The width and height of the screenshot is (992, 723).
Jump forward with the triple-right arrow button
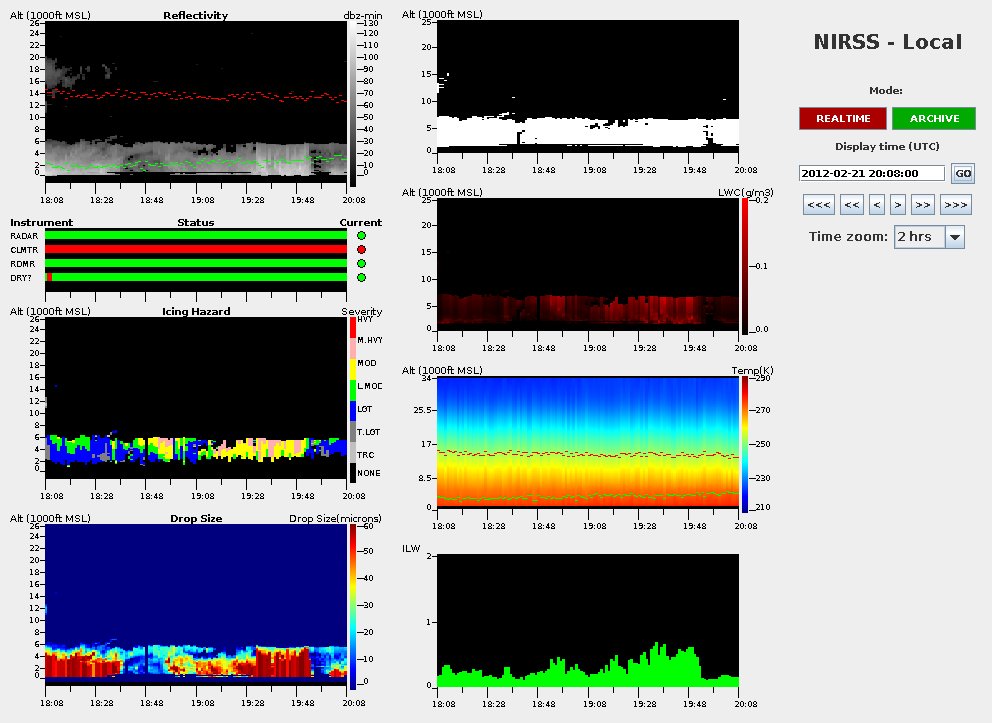955,205
